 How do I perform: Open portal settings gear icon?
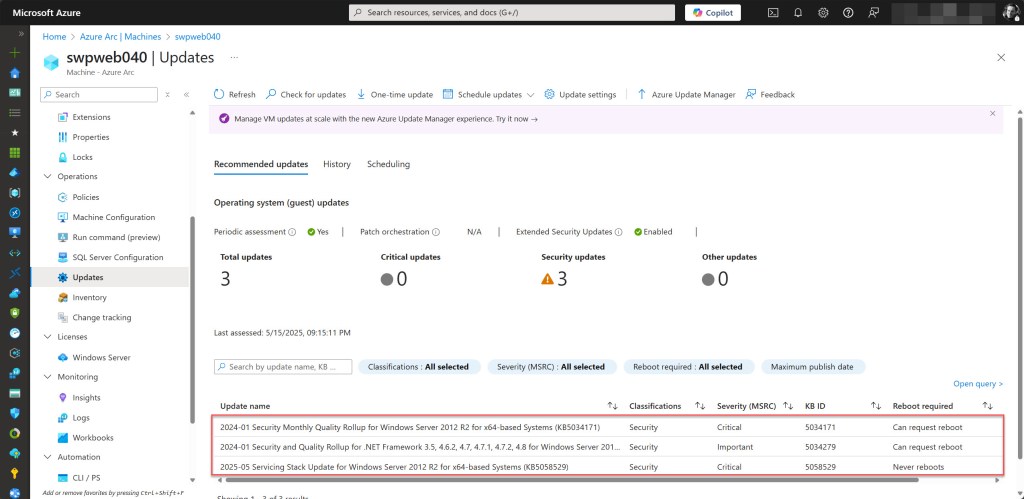tap(823, 13)
